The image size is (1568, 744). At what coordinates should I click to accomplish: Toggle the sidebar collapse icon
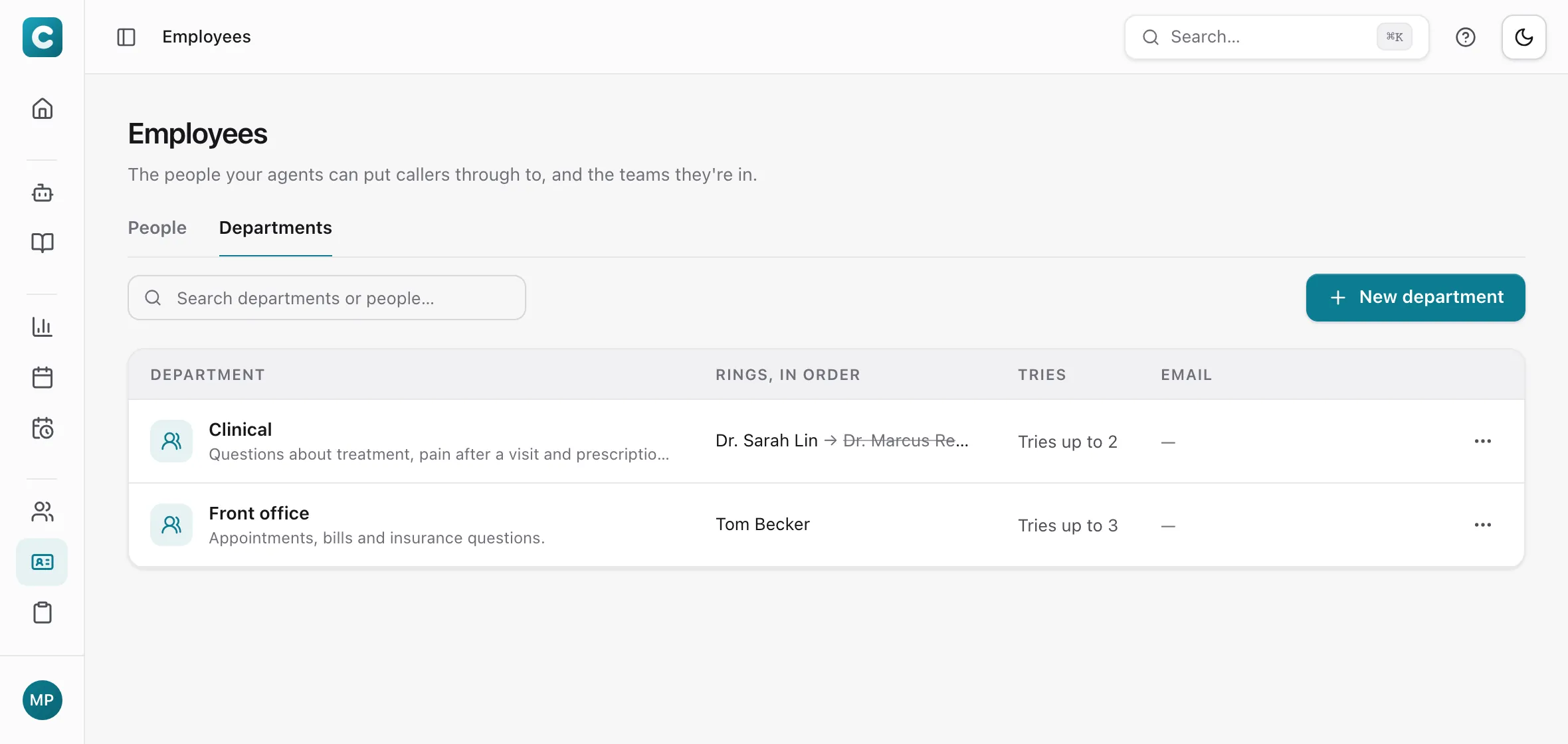[x=126, y=37]
